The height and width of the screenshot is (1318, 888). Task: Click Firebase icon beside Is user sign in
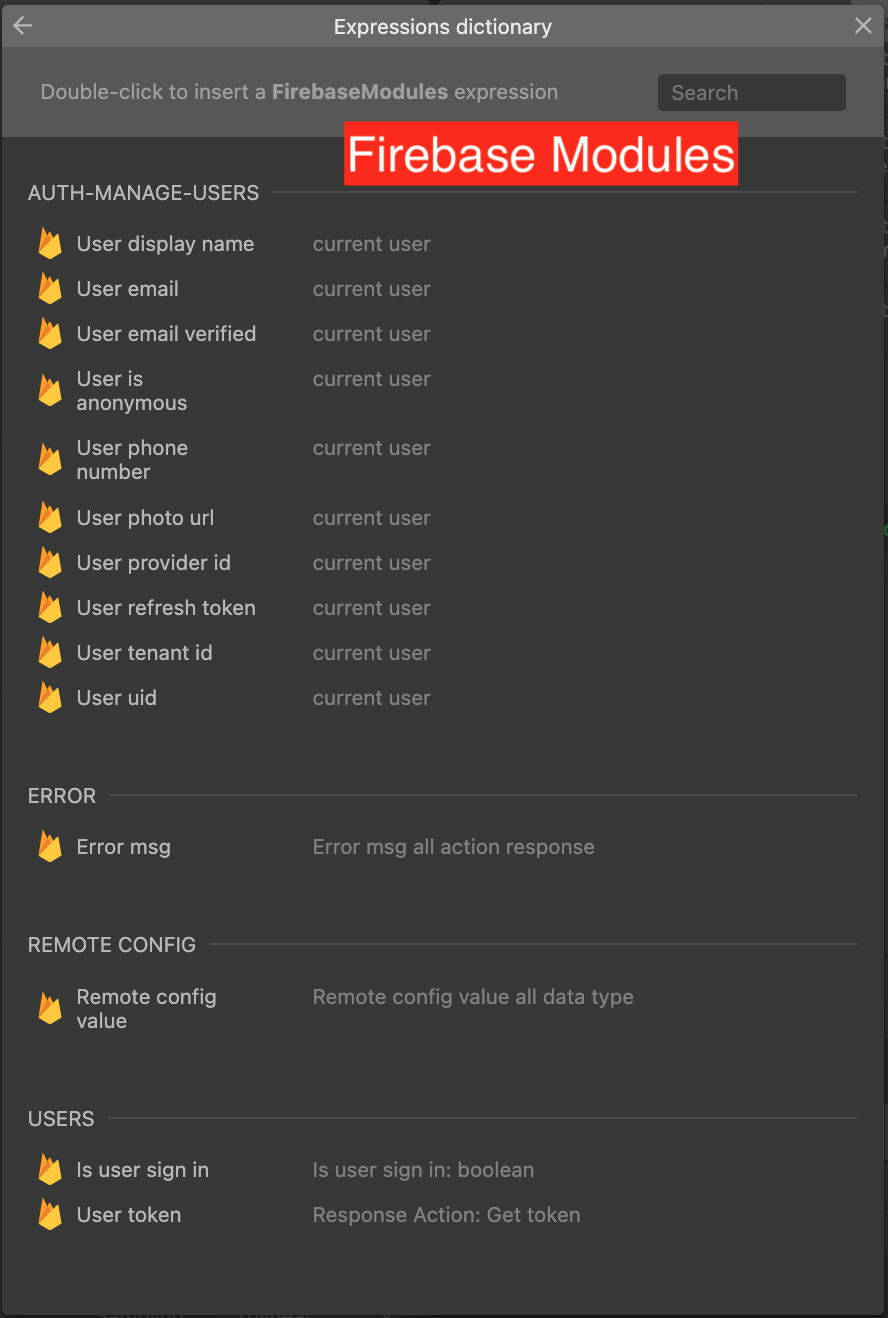[50, 1170]
